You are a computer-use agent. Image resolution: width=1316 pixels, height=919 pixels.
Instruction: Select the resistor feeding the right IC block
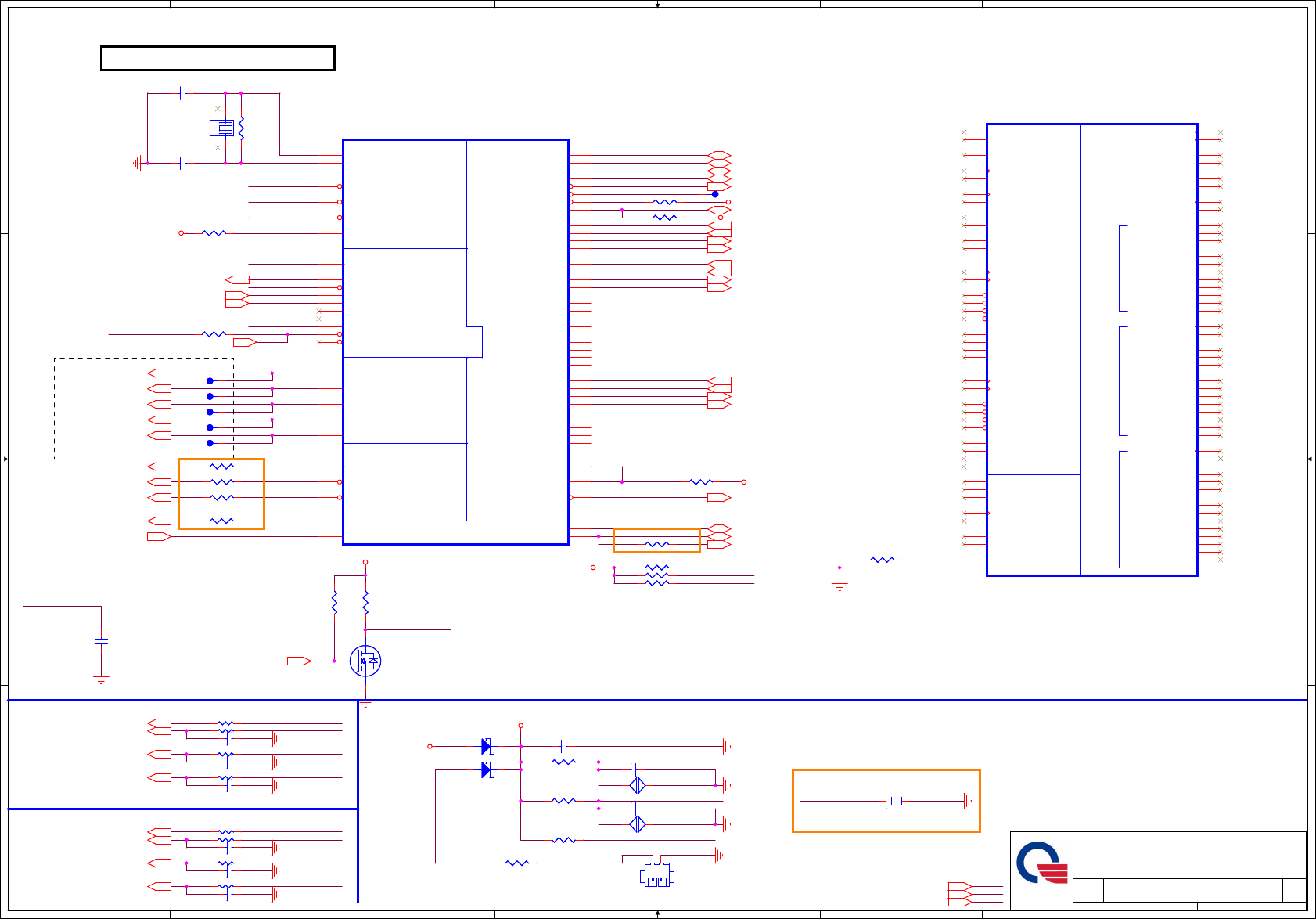tap(883, 560)
